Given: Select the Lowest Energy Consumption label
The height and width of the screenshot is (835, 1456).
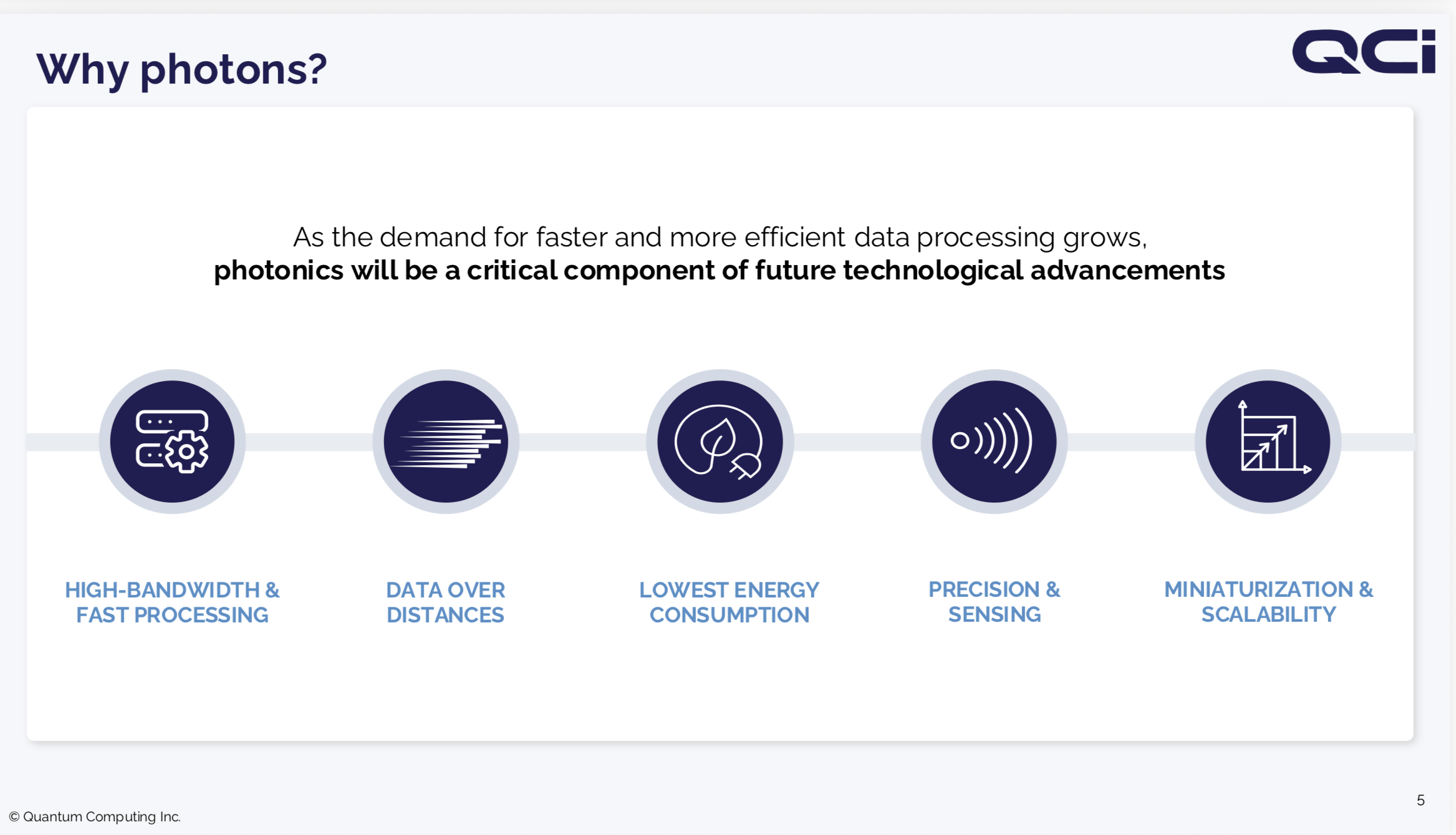Looking at the screenshot, I should (729, 602).
